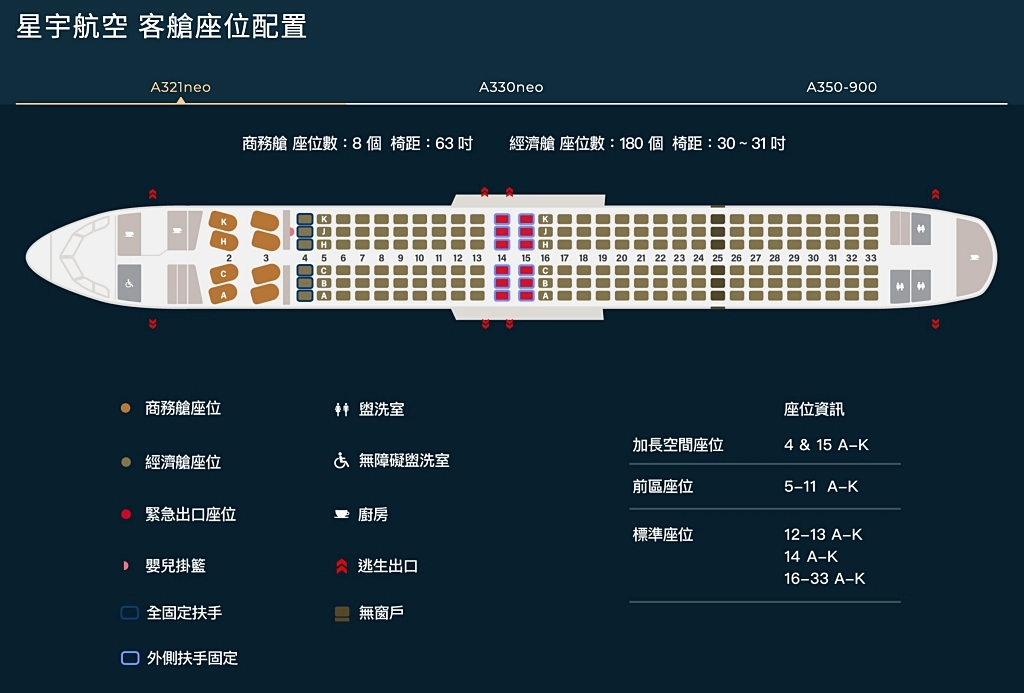Viewport: 1024px width, 693px height.
Task: Pick business class seat H in row 2
Action: (223, 241)
